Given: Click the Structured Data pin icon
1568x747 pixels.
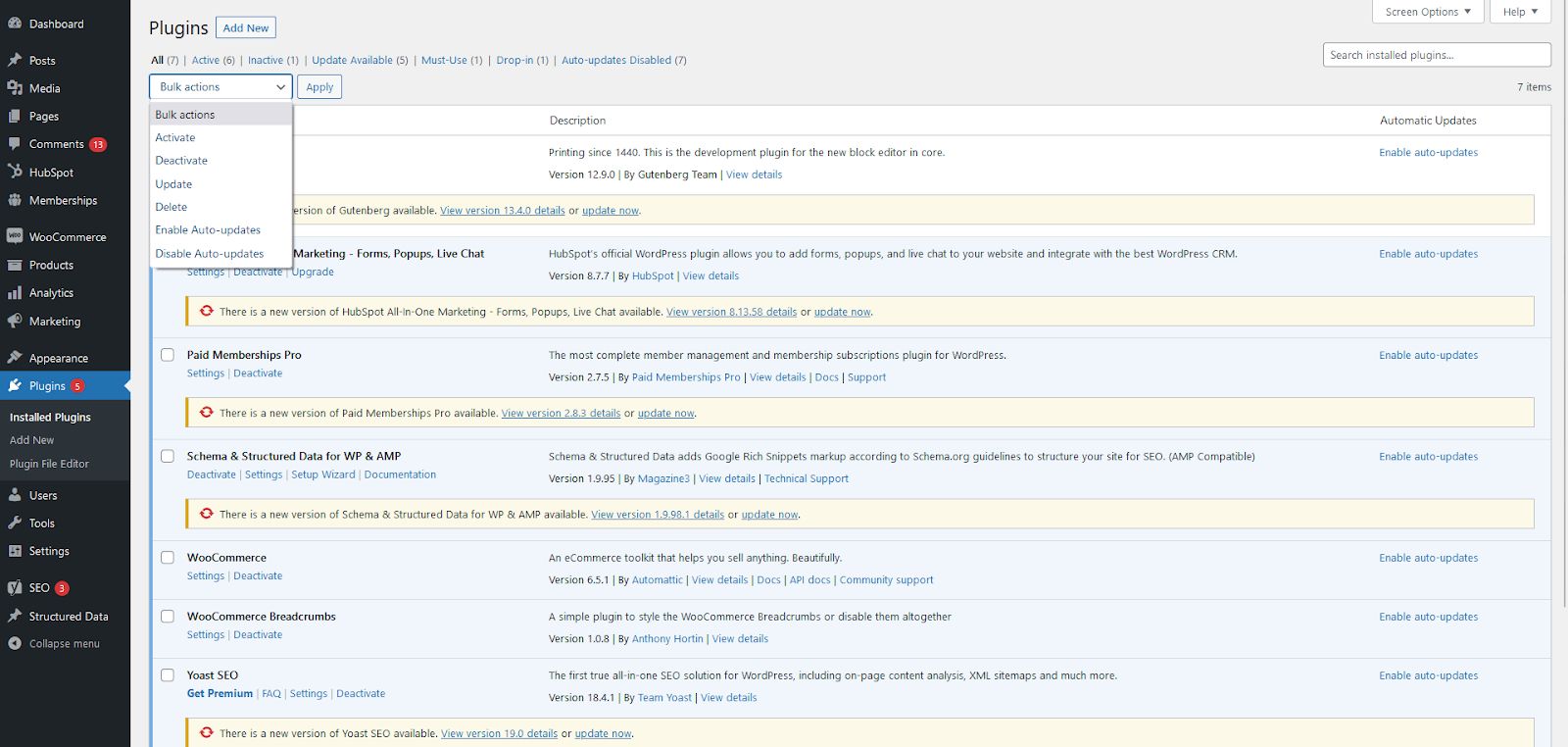Looking at the screenshot, I should pyautogui.click(x=15, y=616).
